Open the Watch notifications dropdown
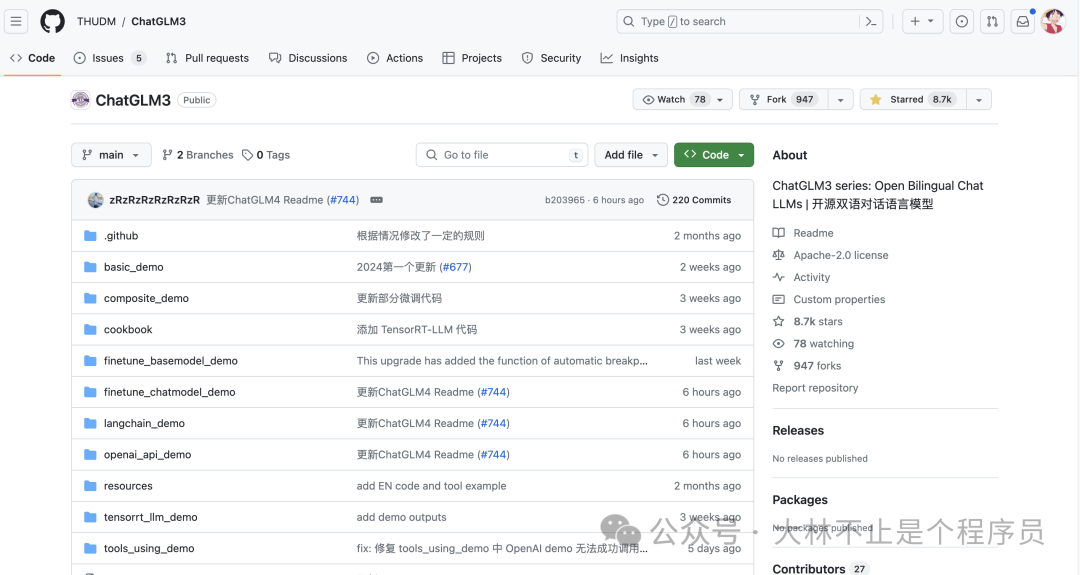Viewport: 1080px width, 575px height. [675, 100]
